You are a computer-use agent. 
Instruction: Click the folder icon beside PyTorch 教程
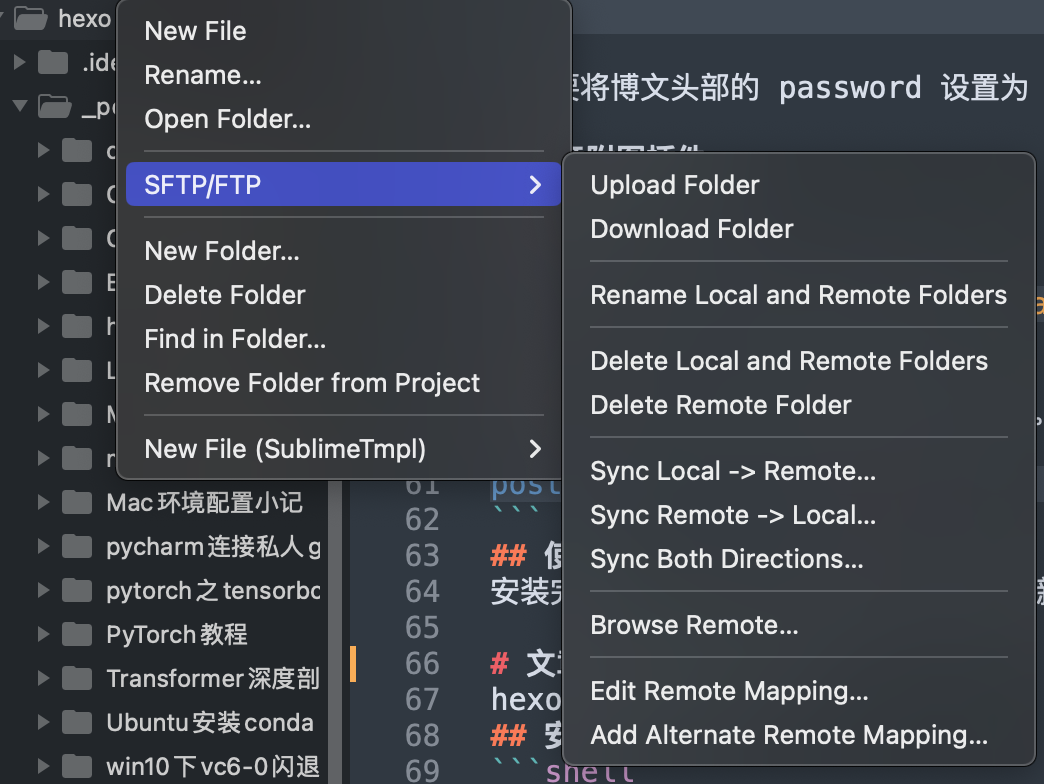coord(77,634)
